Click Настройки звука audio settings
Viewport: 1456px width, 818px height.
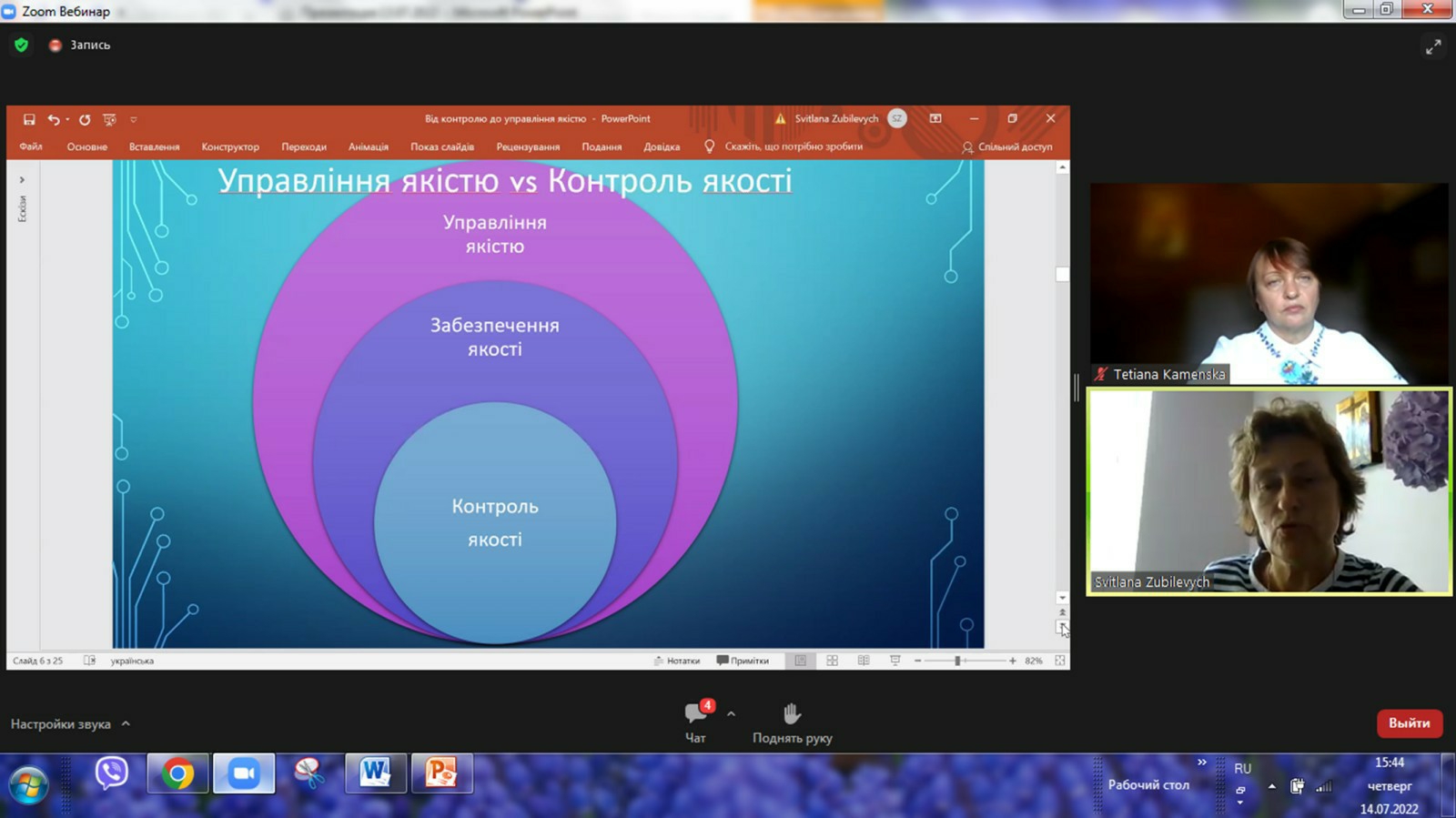[61, 724]
